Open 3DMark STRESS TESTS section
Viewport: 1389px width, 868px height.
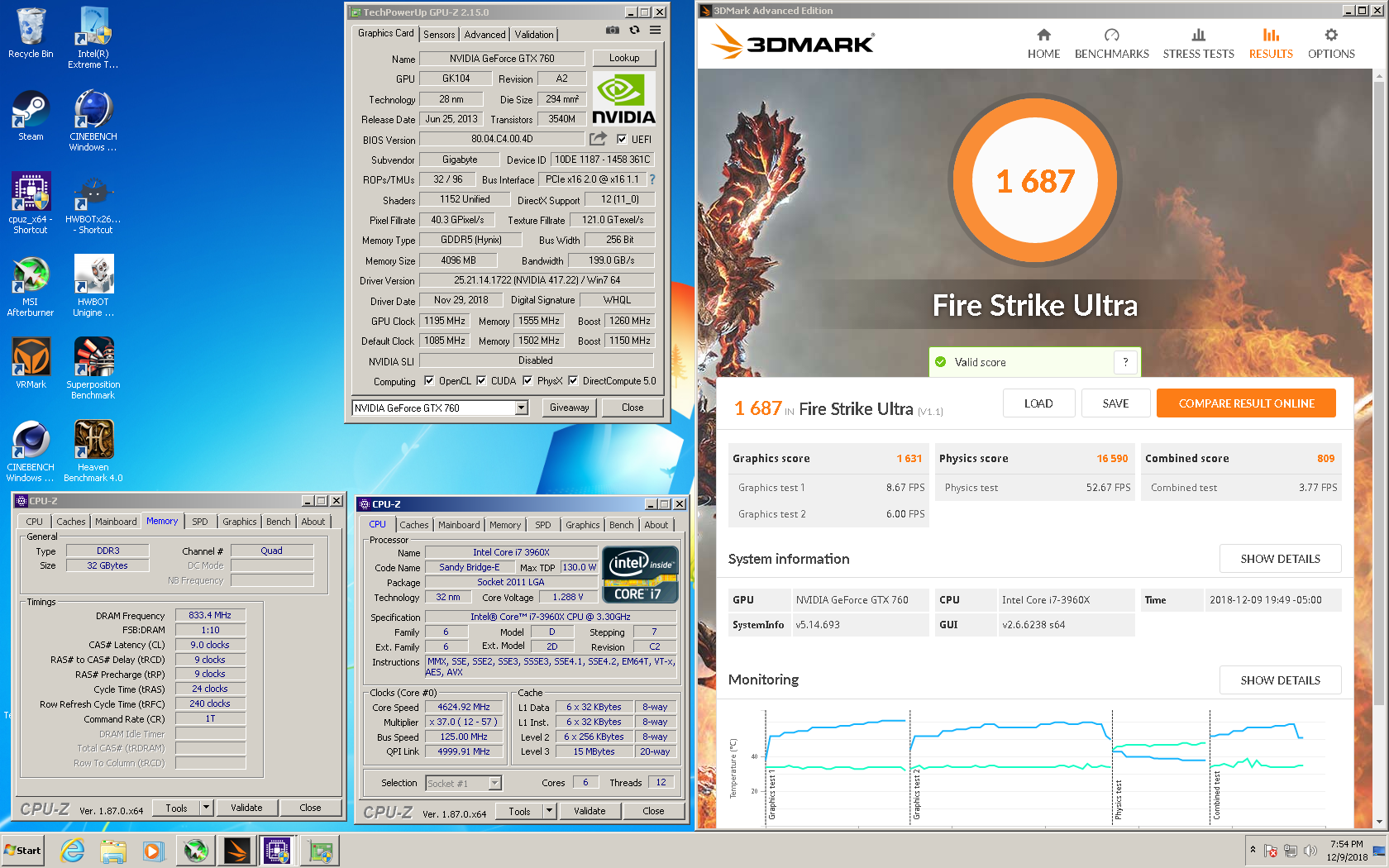point(1198,44)
